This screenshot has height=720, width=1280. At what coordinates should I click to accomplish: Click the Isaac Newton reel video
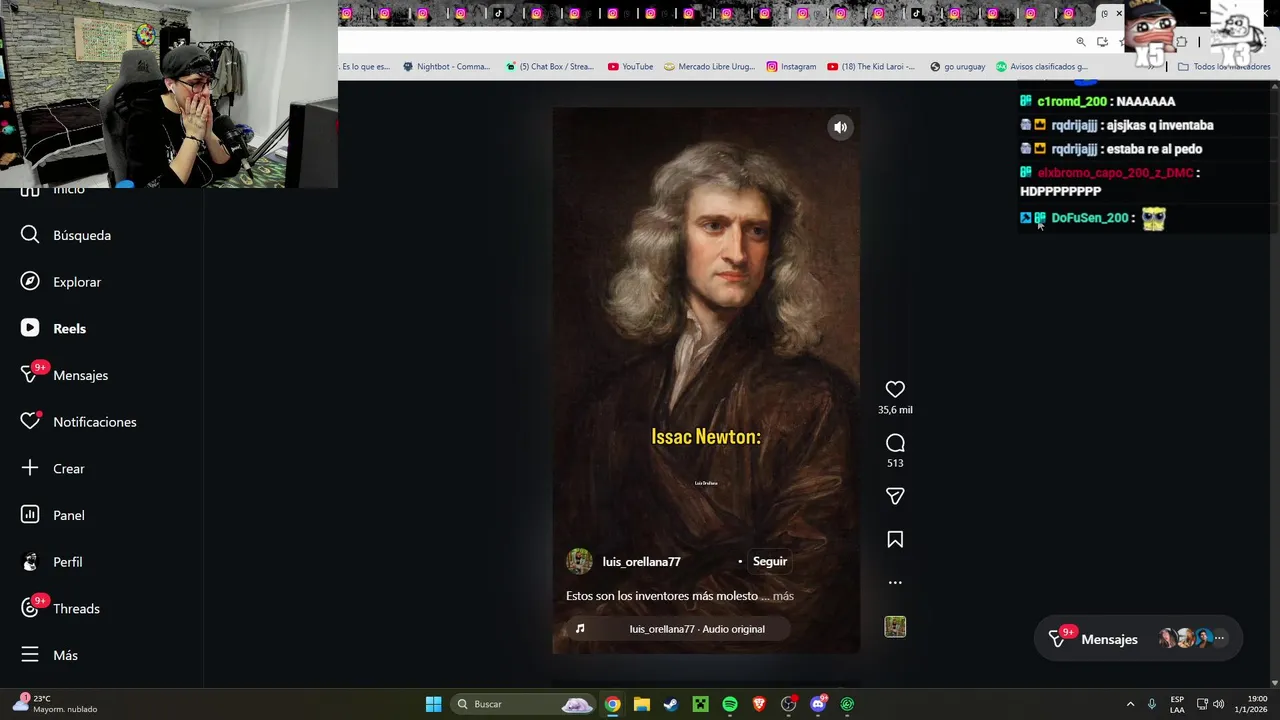coord(706,380)
